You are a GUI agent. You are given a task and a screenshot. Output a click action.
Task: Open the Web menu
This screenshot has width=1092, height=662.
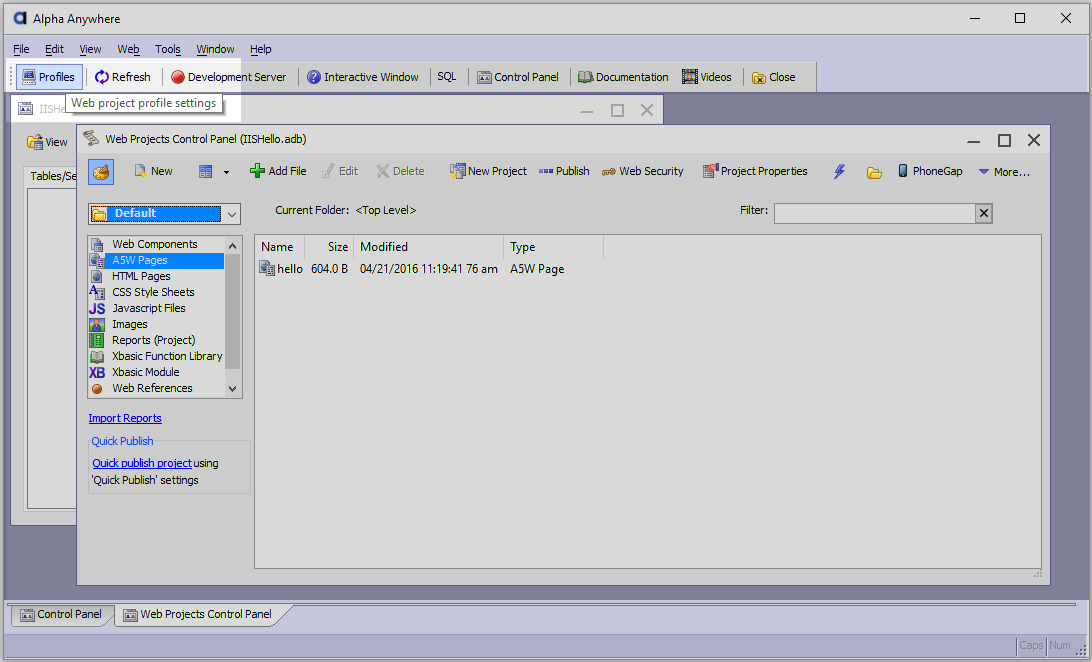click(128, 49)
